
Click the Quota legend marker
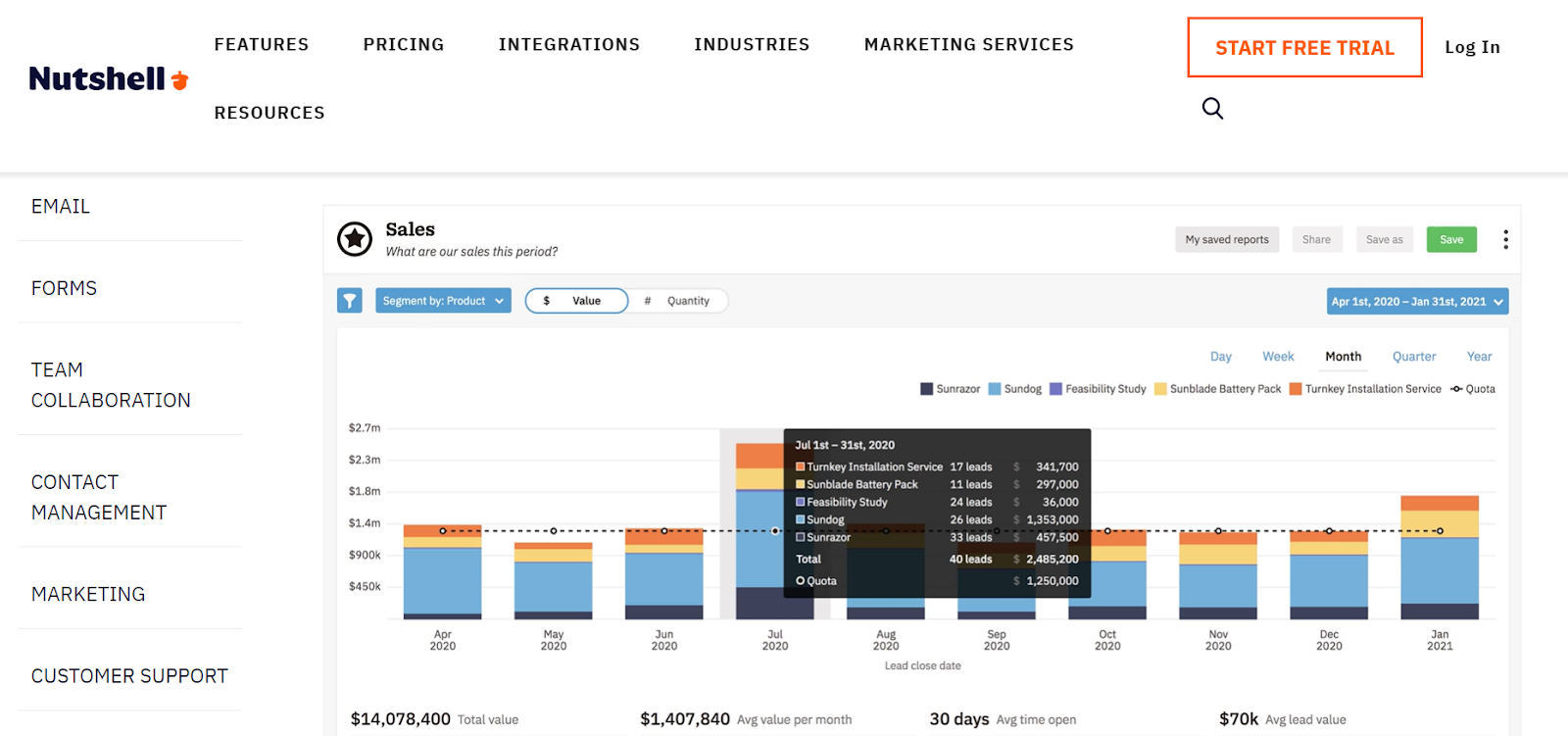[x=1457, y=389]
